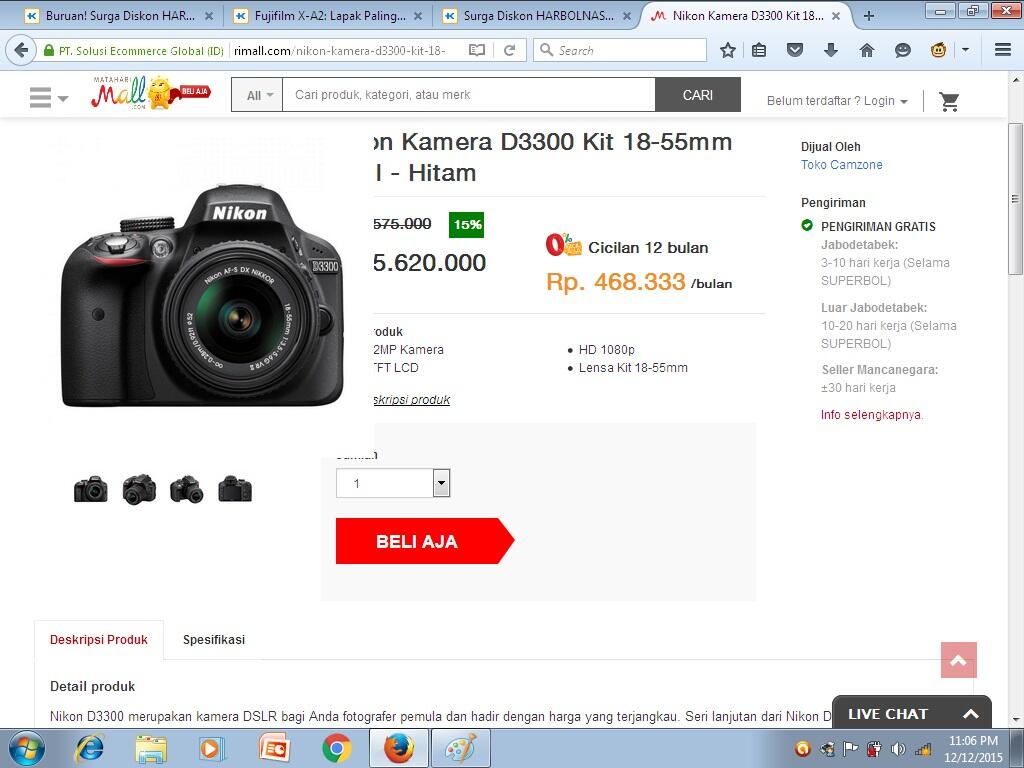Image resolution: width=1024 pixels, height=768 pixels.
Task: Click the 15% discount badge
Action: 466,225
